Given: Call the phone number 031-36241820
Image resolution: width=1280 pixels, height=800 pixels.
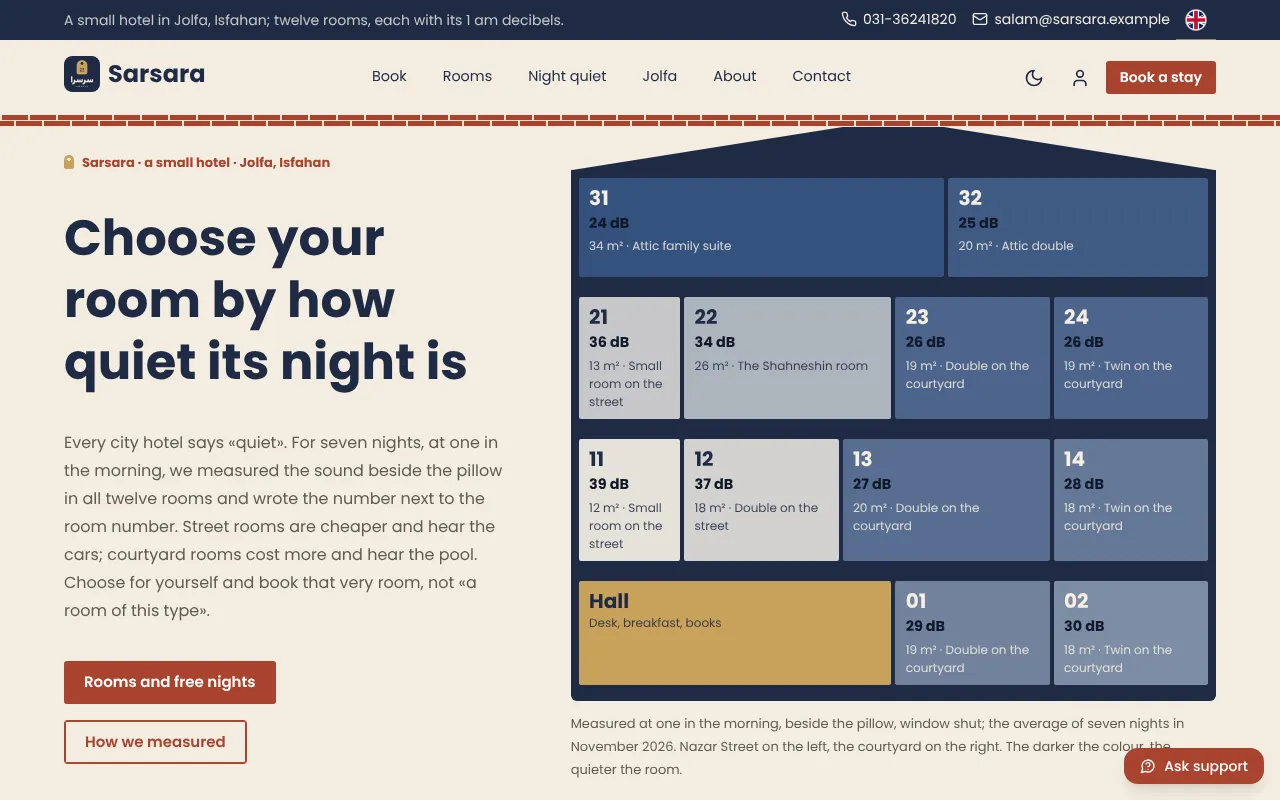Looking at the screenshot, I should tap(899, 19).
